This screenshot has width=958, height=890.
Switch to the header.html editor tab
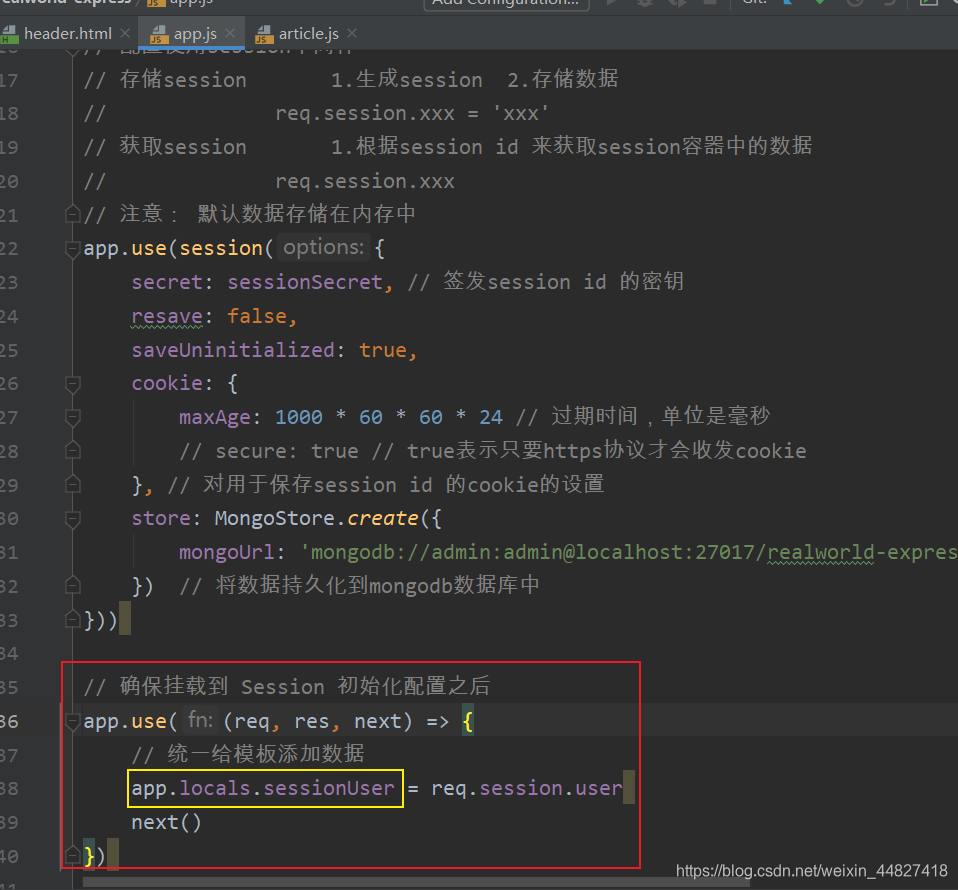tap(66, 34)
